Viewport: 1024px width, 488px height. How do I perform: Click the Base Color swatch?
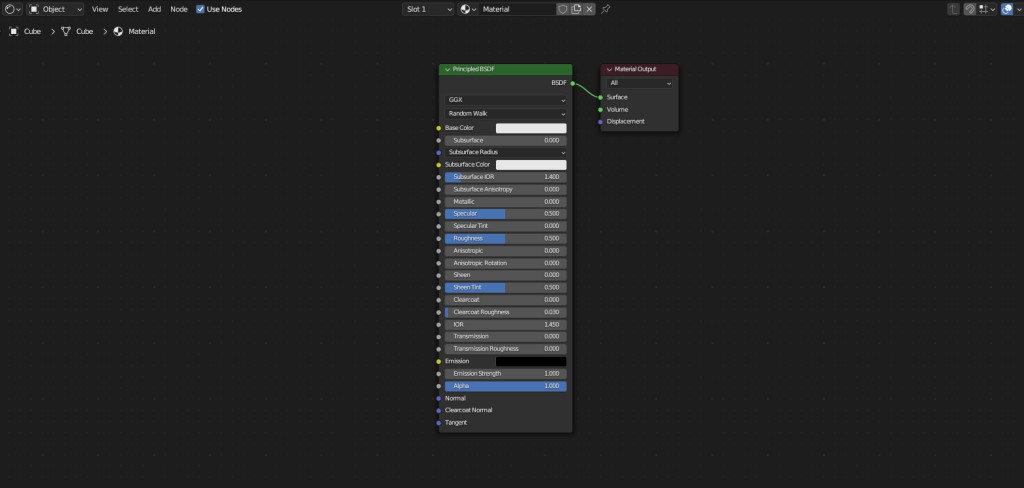tap(531, 128)
